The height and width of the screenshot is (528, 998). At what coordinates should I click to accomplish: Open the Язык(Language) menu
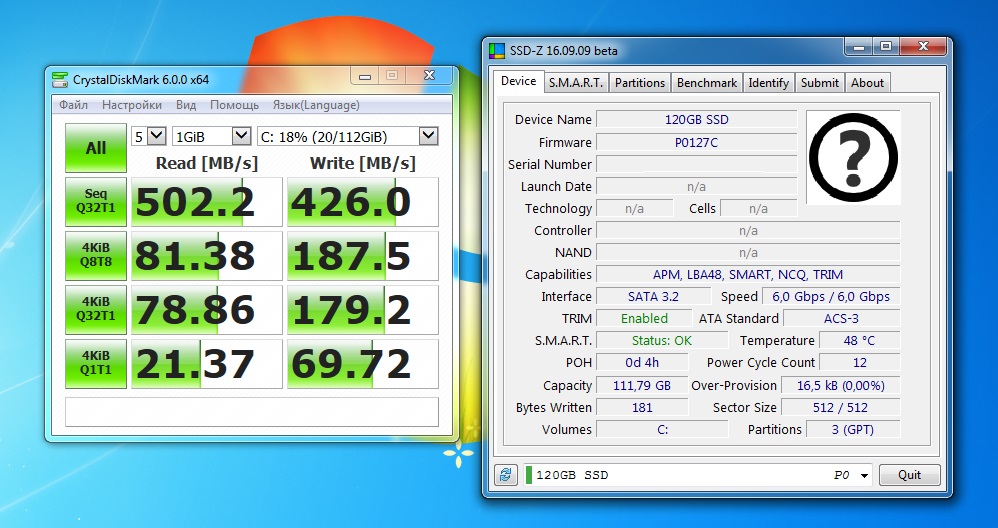tap(316, 105)
